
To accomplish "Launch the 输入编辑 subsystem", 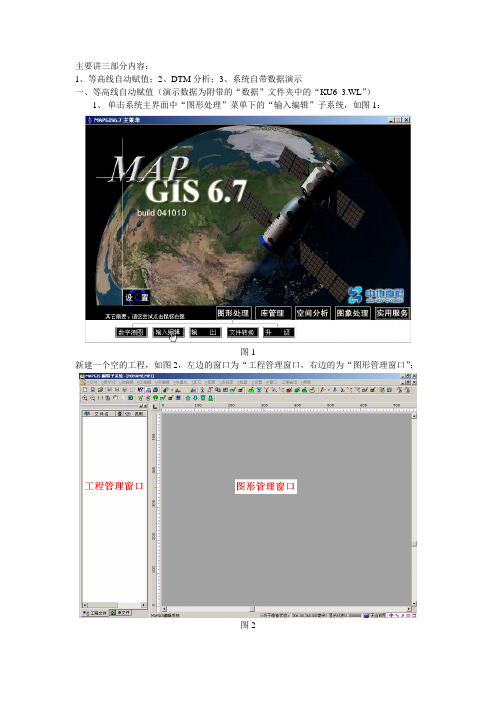I will pos(168,332).
